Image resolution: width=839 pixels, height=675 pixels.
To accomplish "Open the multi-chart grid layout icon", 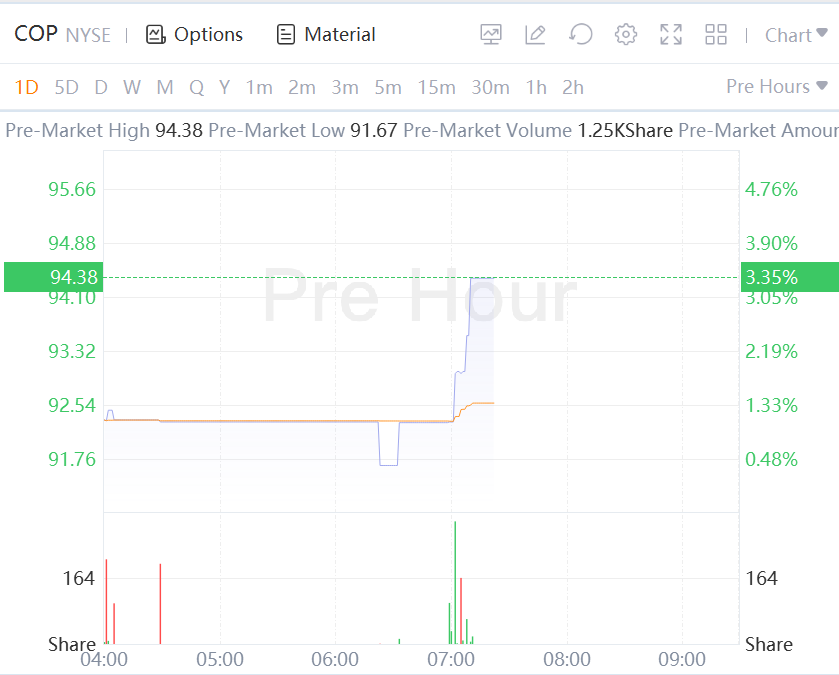I will click(x=716, y=35).
